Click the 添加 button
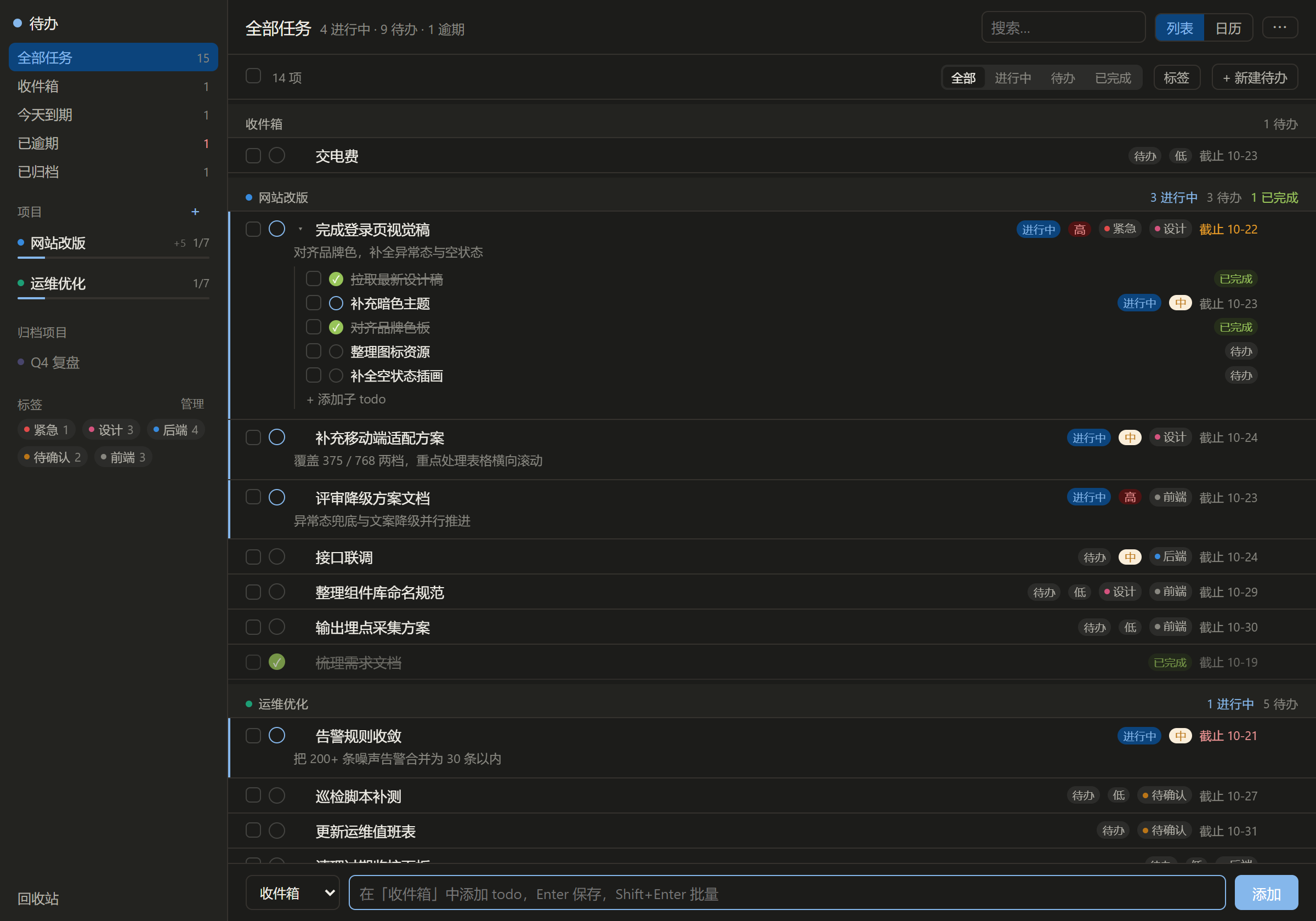This screenshot has width=1316, height=921. (x=1266, y=893)
